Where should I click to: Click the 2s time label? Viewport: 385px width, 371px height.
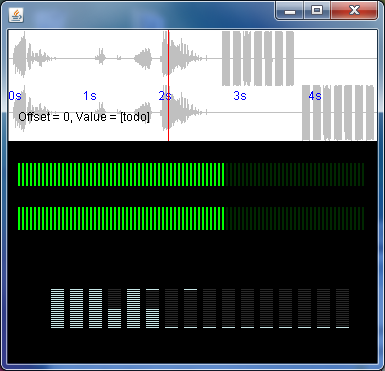pyautogui.click(x=165, y=96)
